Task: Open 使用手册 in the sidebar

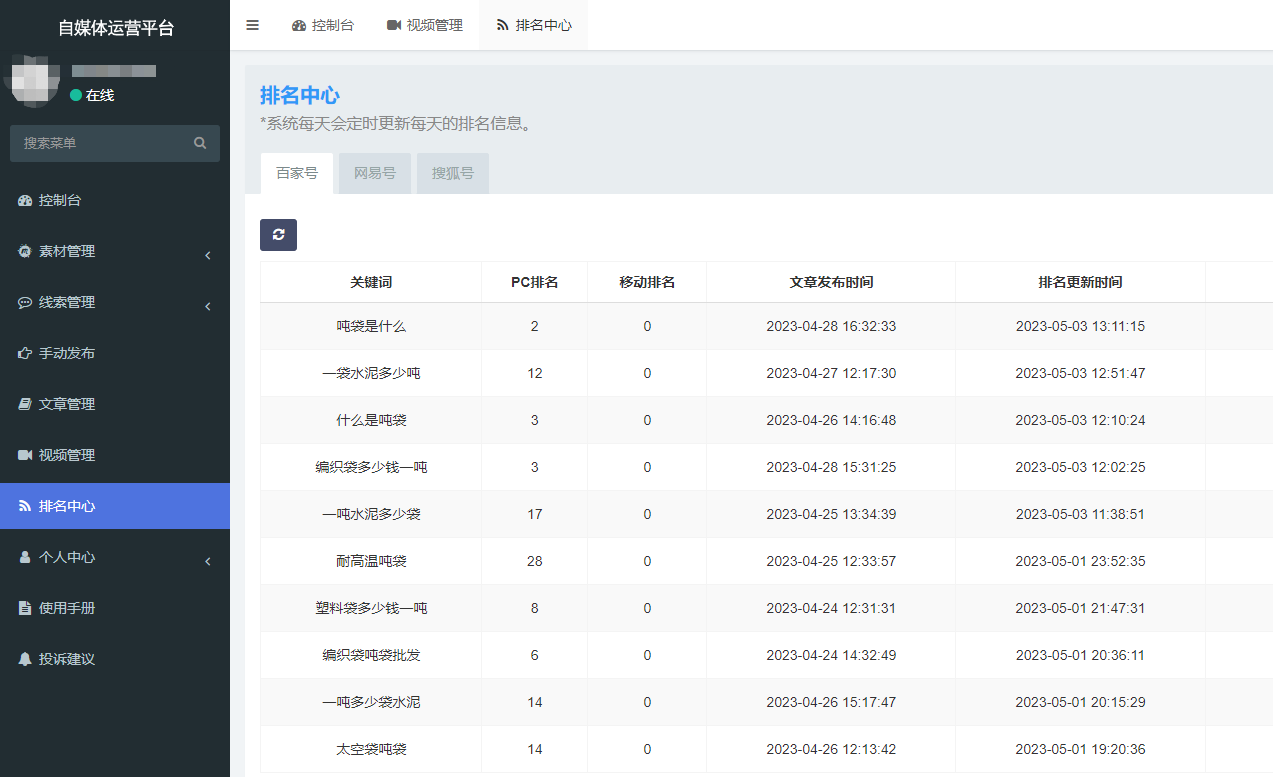Action: point(66,608)
